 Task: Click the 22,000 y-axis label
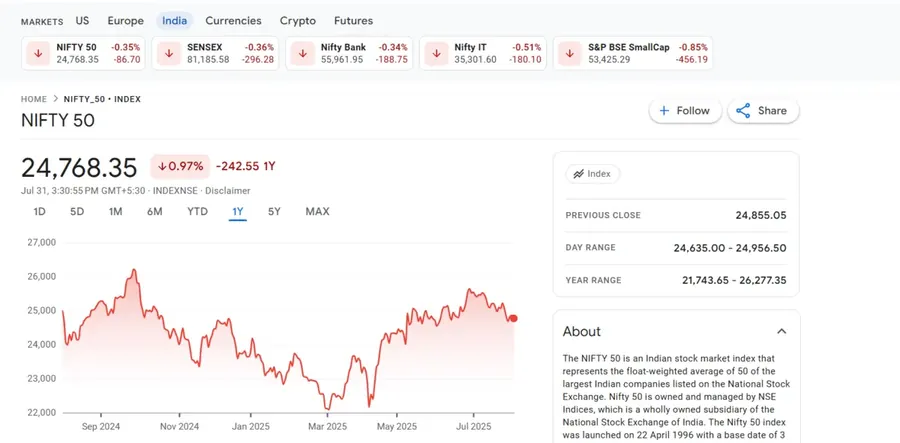pyautogui.click(x=41, y=413)
